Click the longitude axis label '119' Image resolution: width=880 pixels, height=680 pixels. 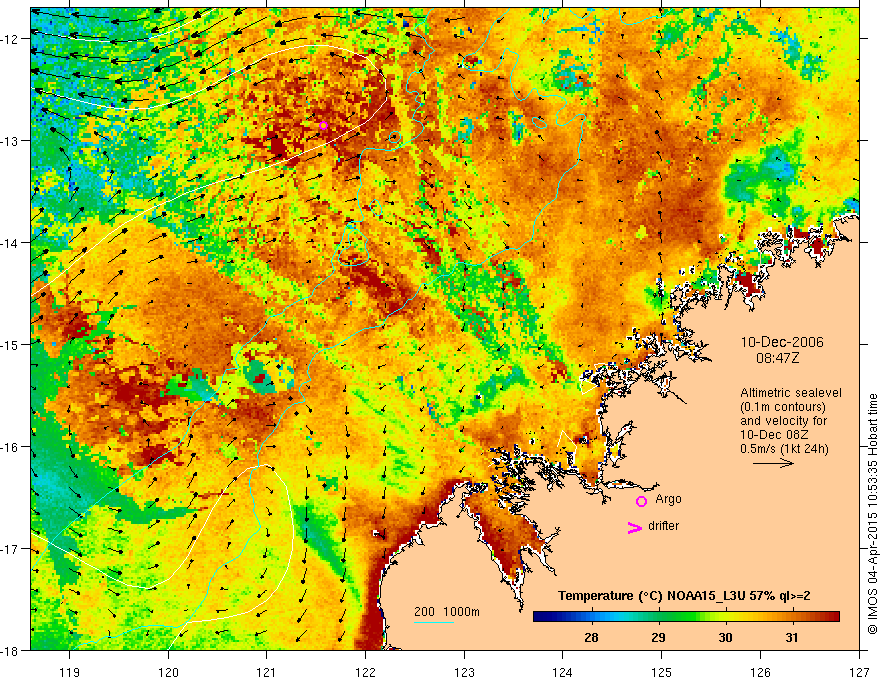[70, 672]
